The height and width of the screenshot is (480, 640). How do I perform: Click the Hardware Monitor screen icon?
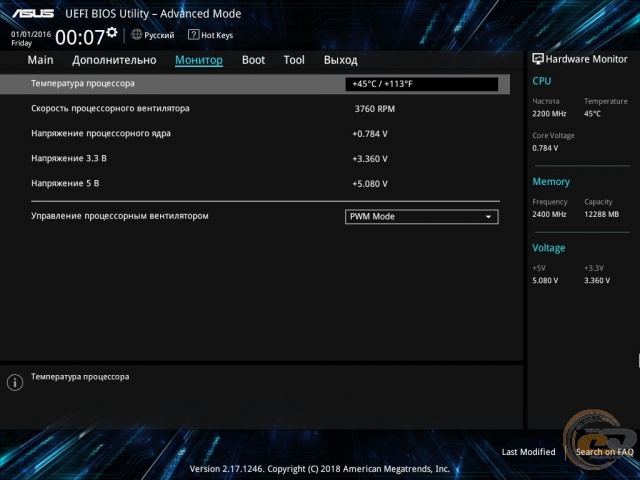[x=538, y=59]
